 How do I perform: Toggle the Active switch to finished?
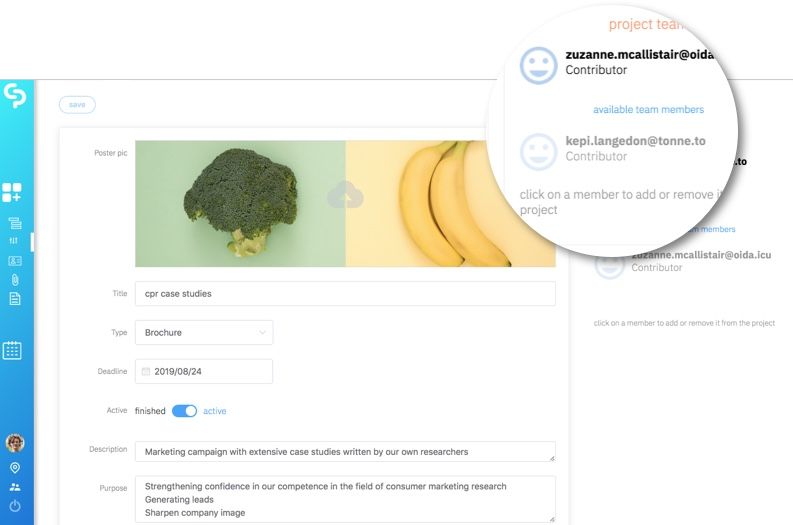click(x=184, y=411)
